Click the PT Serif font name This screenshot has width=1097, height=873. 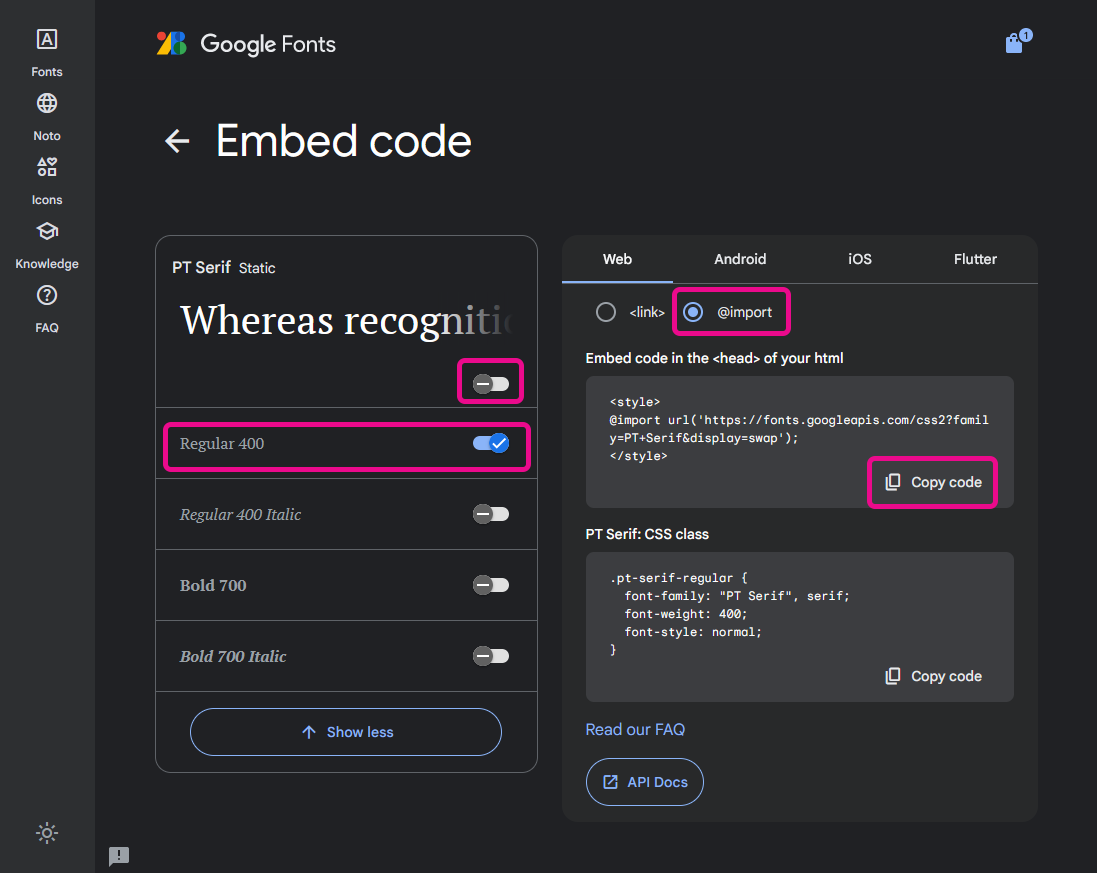[201, 267]
